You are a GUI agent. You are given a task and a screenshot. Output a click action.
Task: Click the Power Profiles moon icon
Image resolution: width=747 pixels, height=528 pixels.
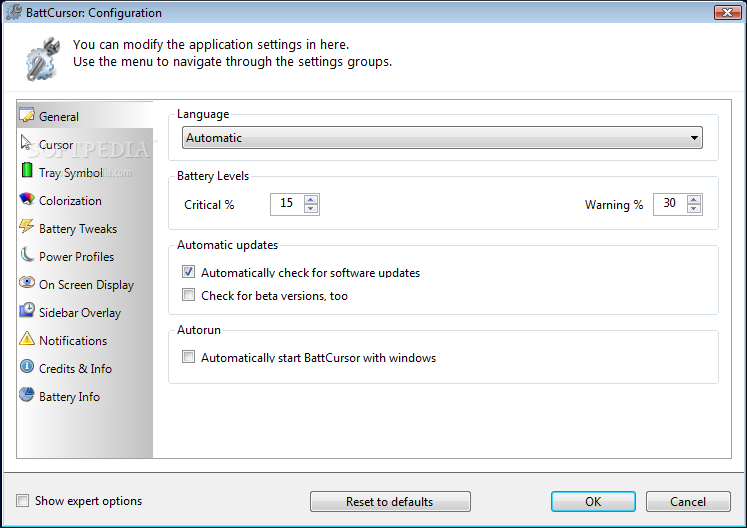point(27,254)
